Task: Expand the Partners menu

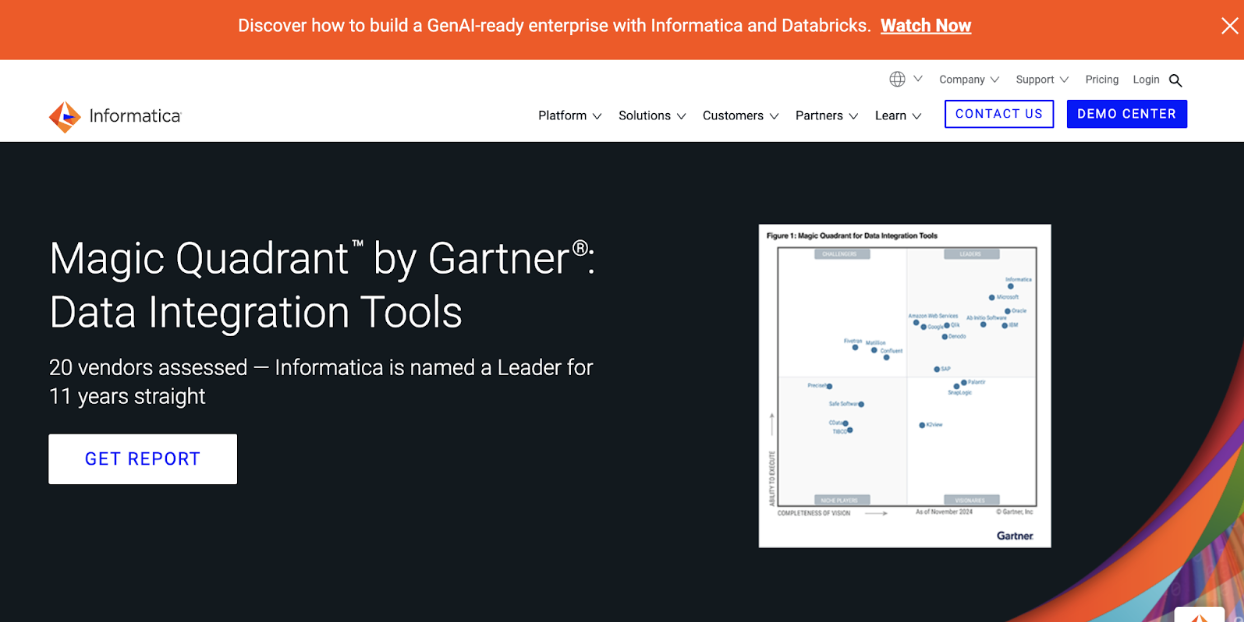Action: pyautogui.click(x=827, y=116)
